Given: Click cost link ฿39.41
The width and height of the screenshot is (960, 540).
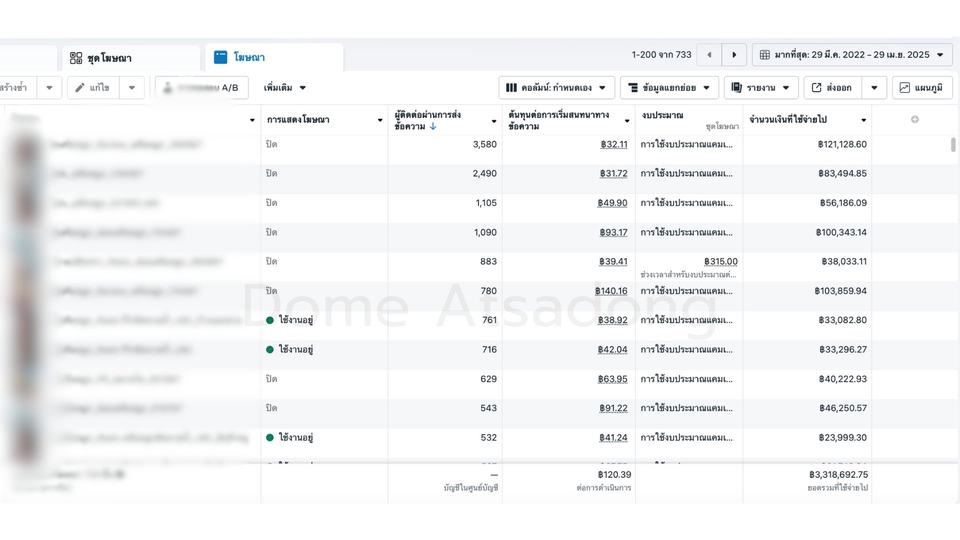Looking at the screenshot, I should coord(613,261).
